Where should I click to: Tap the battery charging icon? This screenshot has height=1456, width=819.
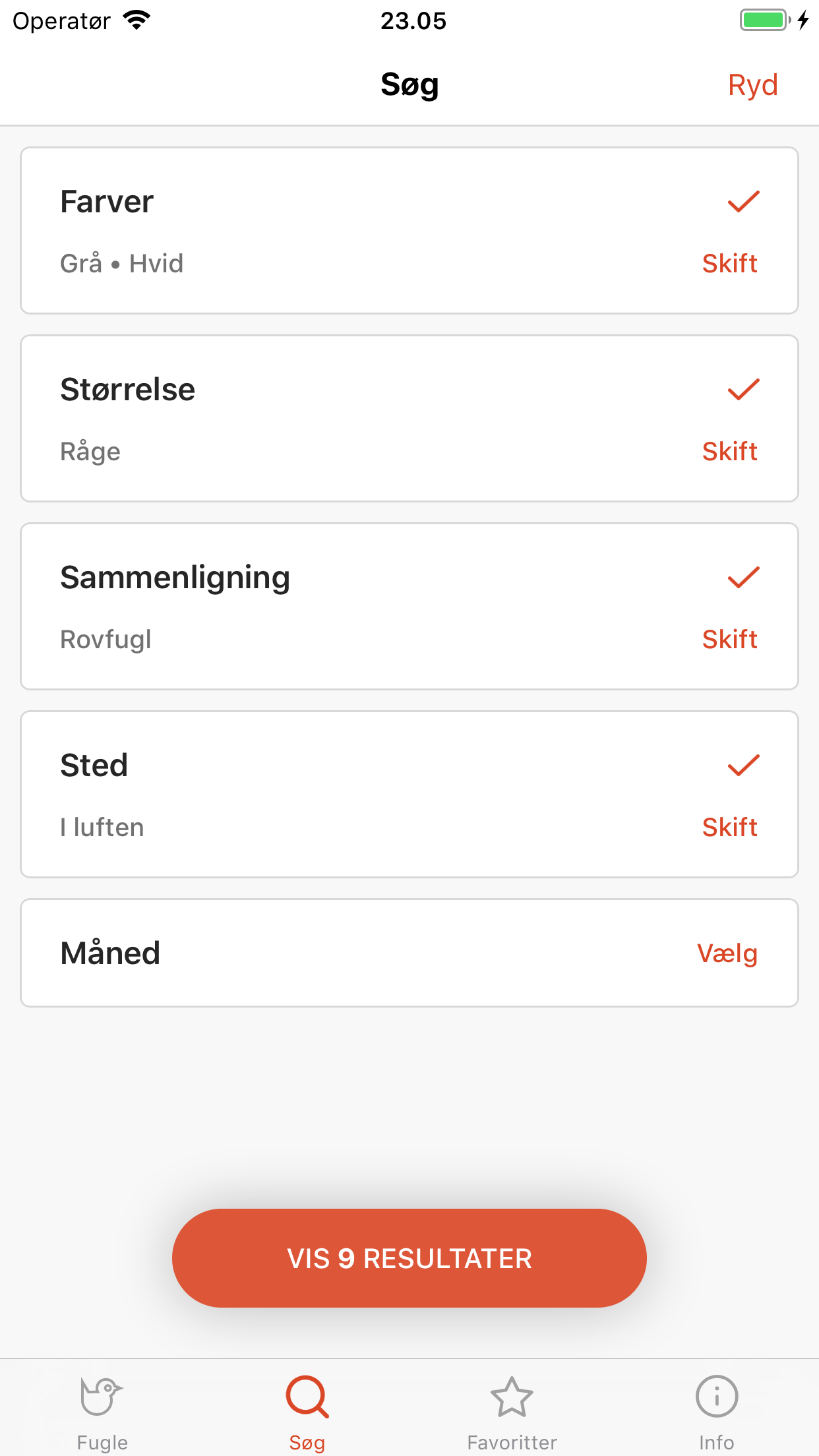click(774, 20)
